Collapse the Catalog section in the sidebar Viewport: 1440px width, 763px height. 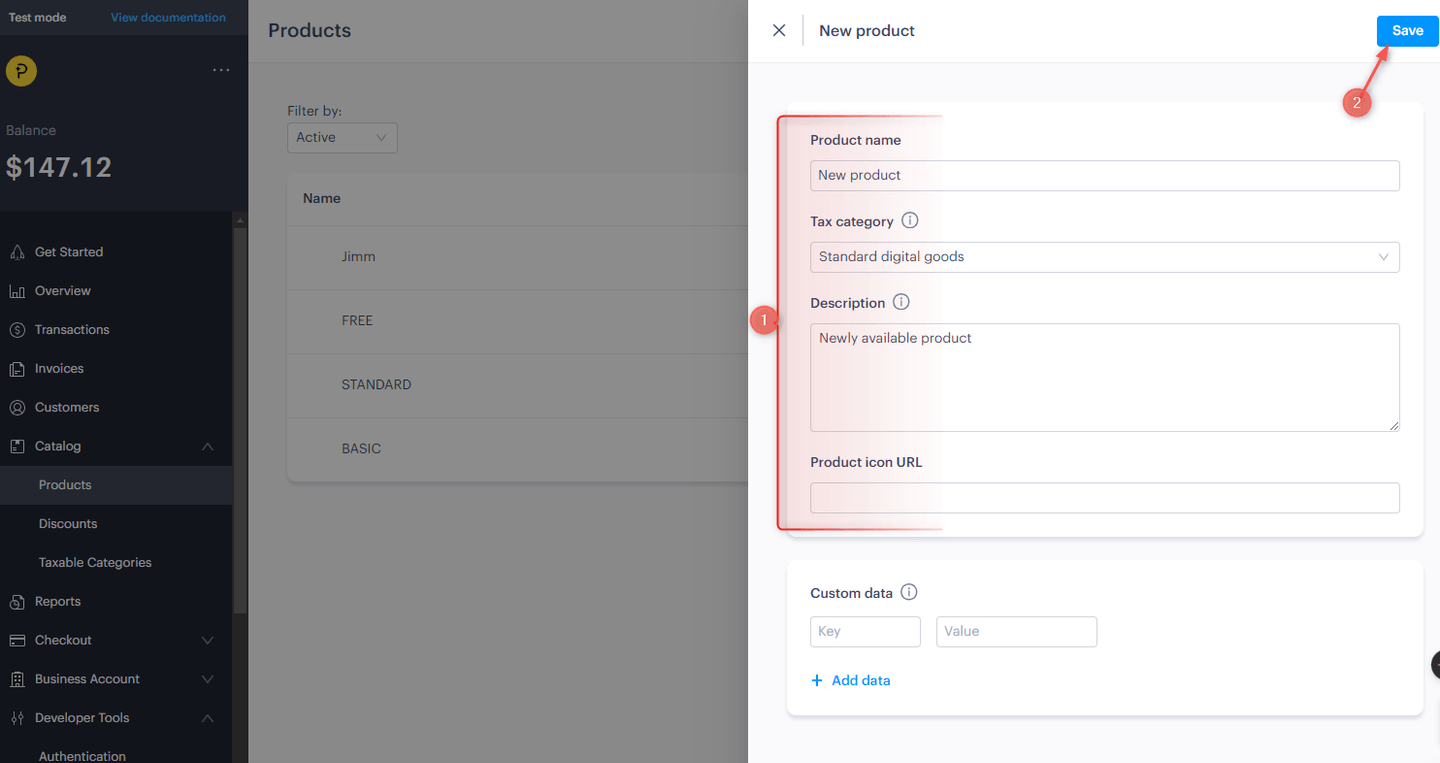pos(207,446)
